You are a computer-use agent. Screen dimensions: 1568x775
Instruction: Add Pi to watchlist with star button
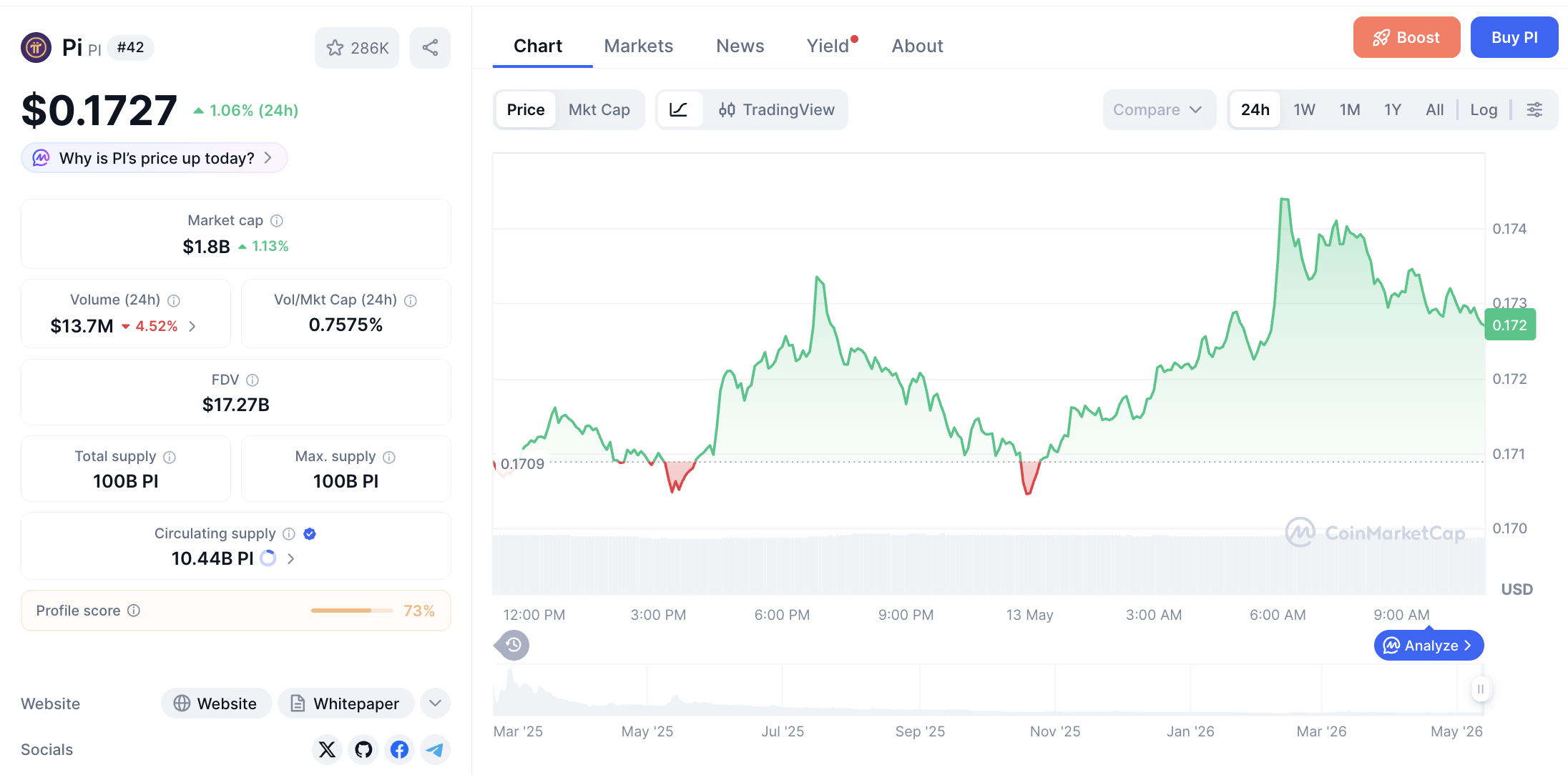(357, 48)
